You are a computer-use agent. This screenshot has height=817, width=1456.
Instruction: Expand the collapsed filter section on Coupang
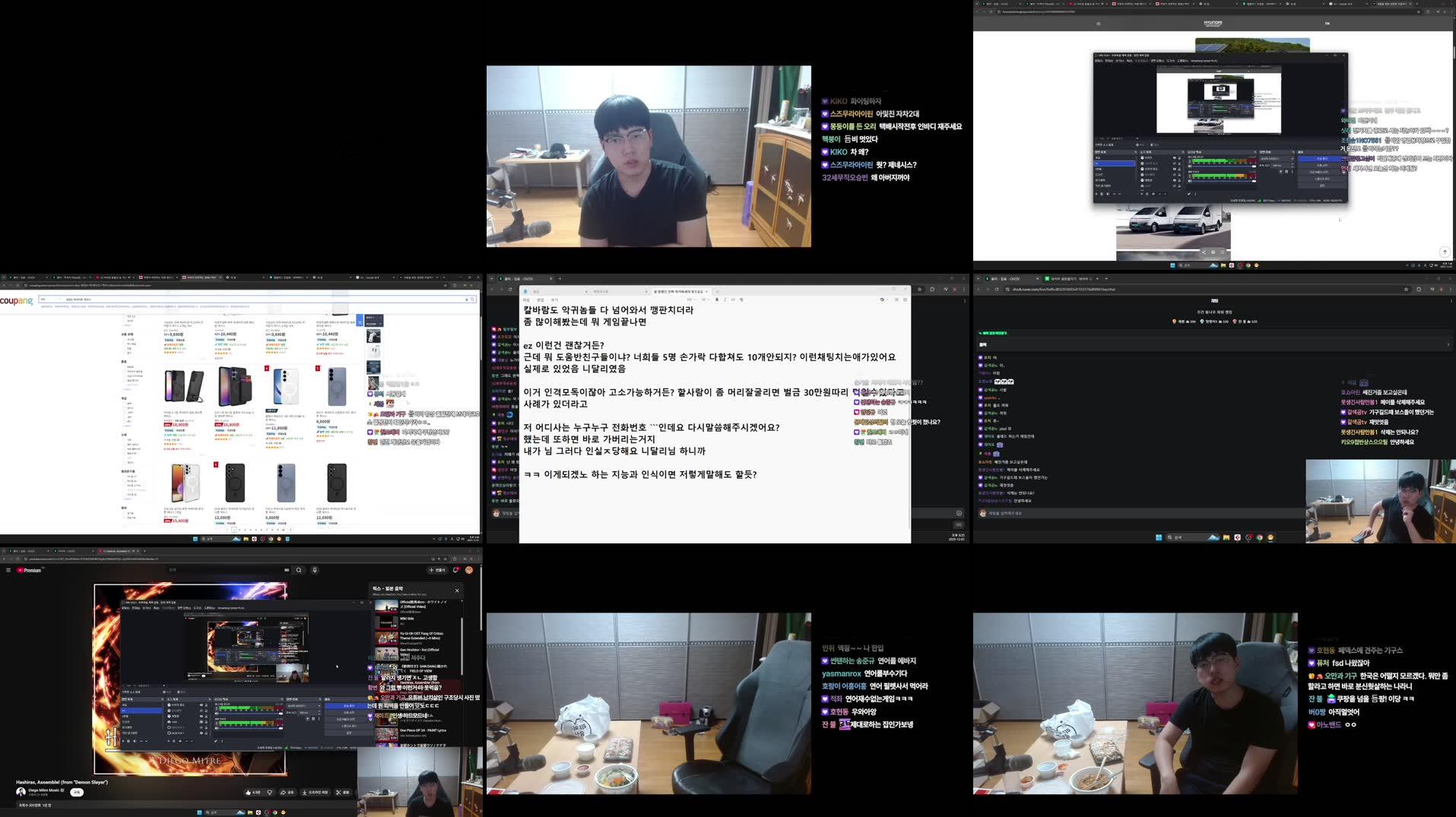pos(127,389)
